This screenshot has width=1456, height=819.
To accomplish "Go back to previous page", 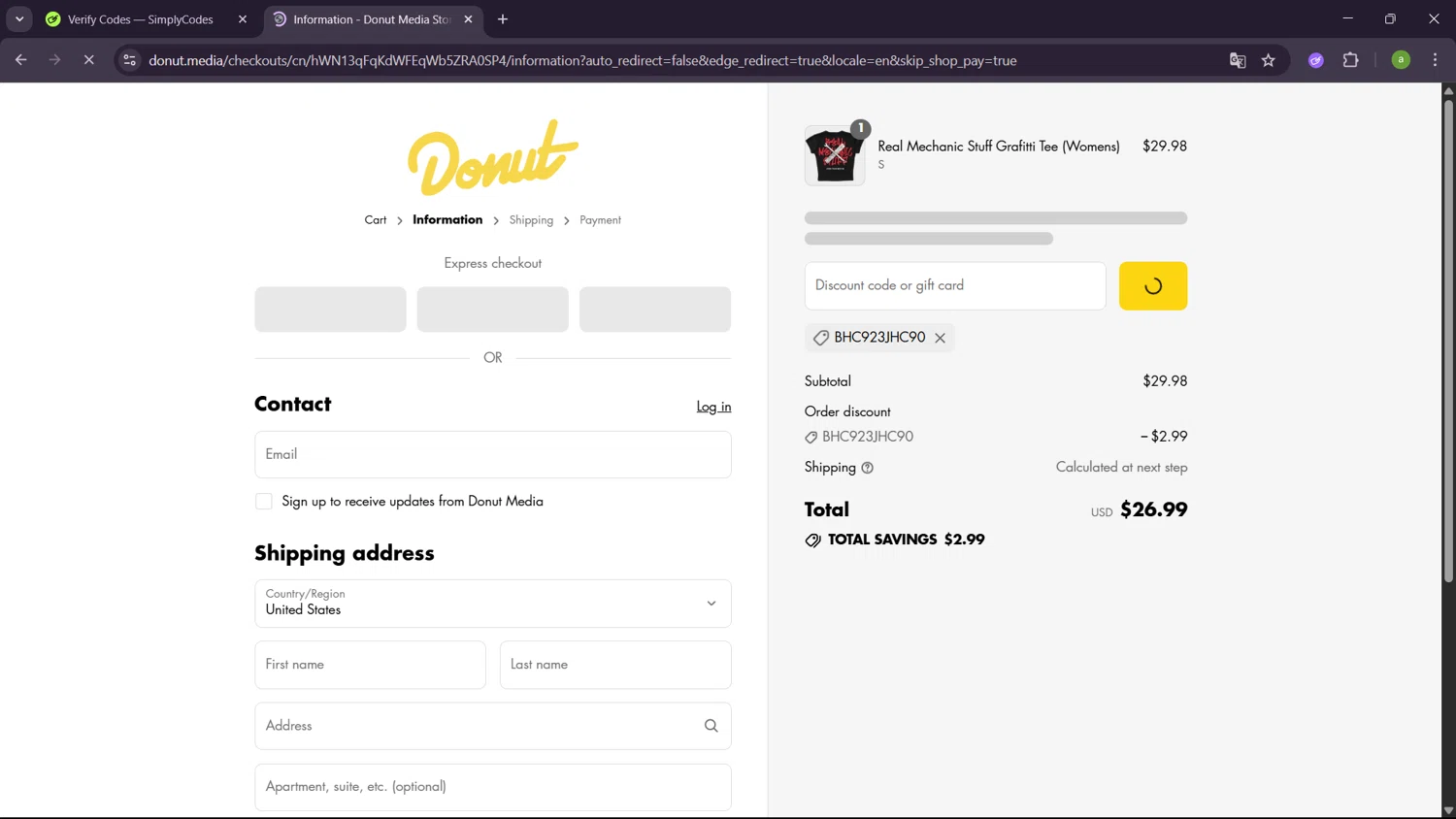I will 21,60.
